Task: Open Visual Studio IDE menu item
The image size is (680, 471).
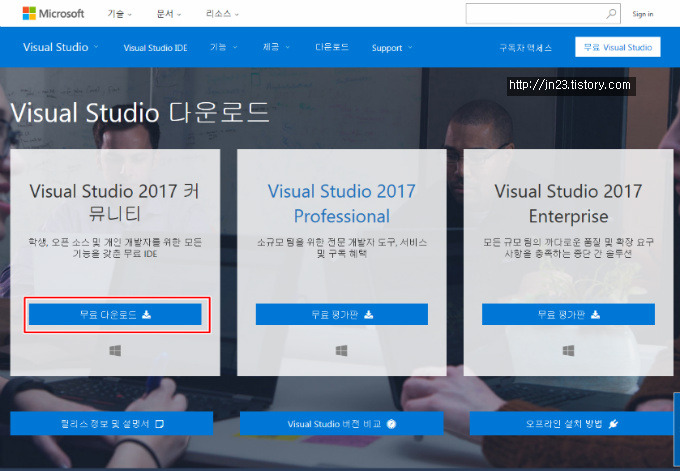Action: point(155,48)
